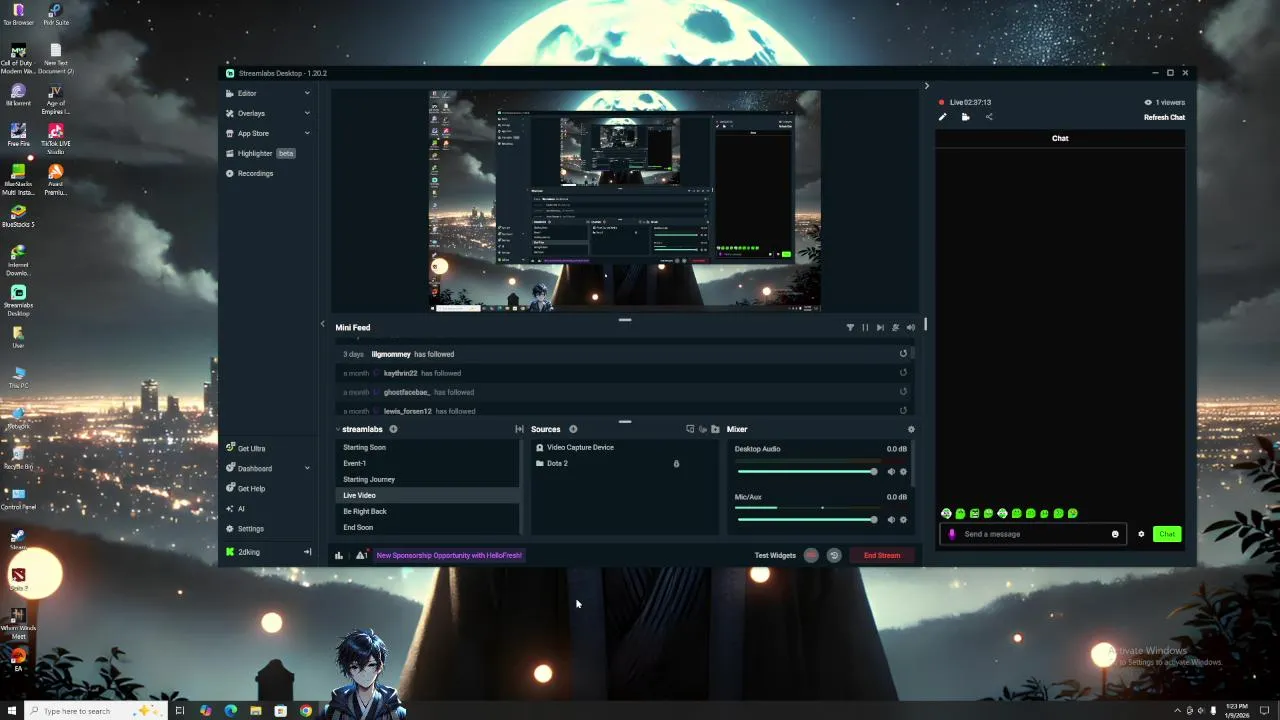Click the logout arrow beside 2dking
Viewport: 1280px width, 720px height.
(307, 552)
